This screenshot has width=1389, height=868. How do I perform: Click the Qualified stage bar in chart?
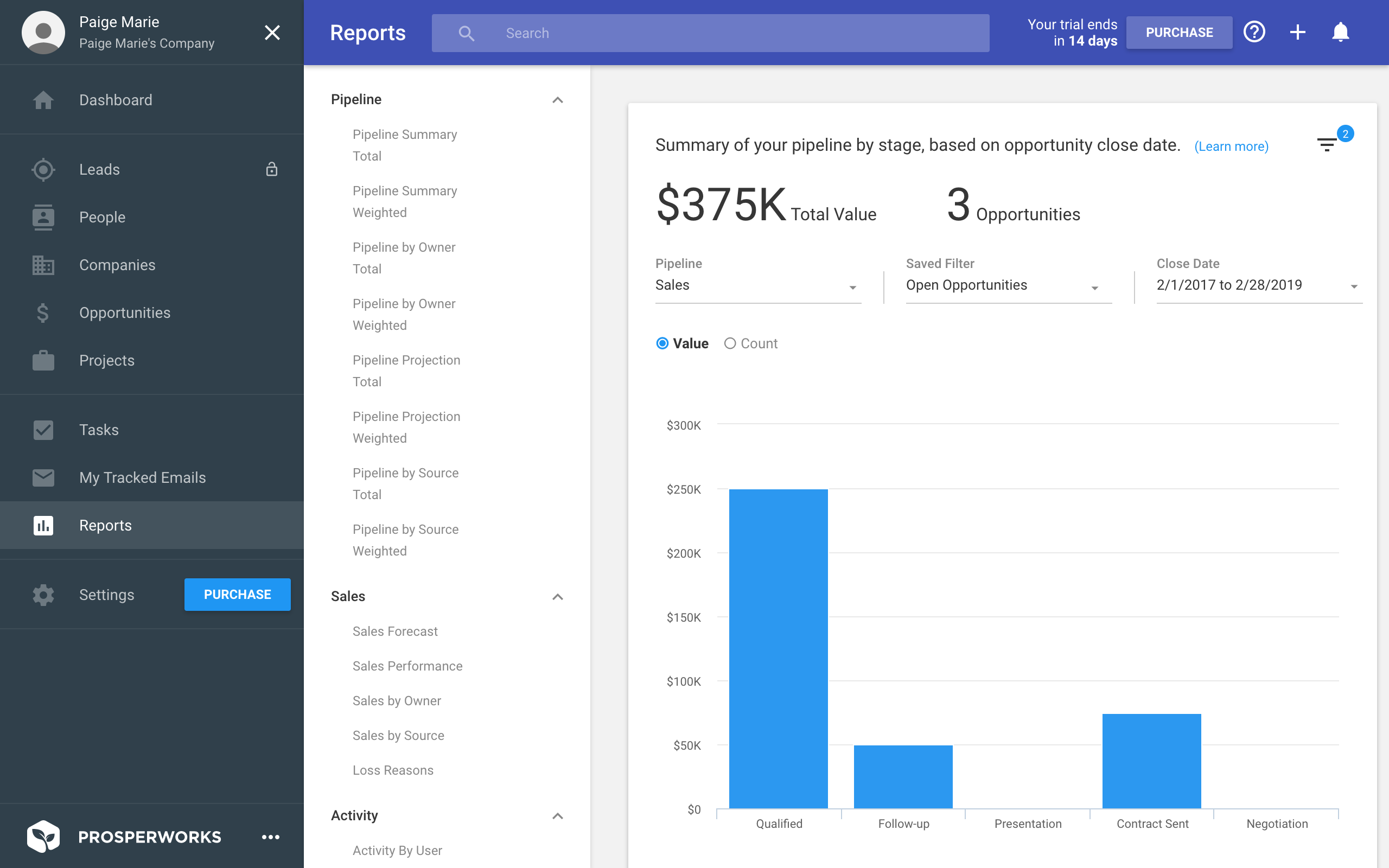778,649
